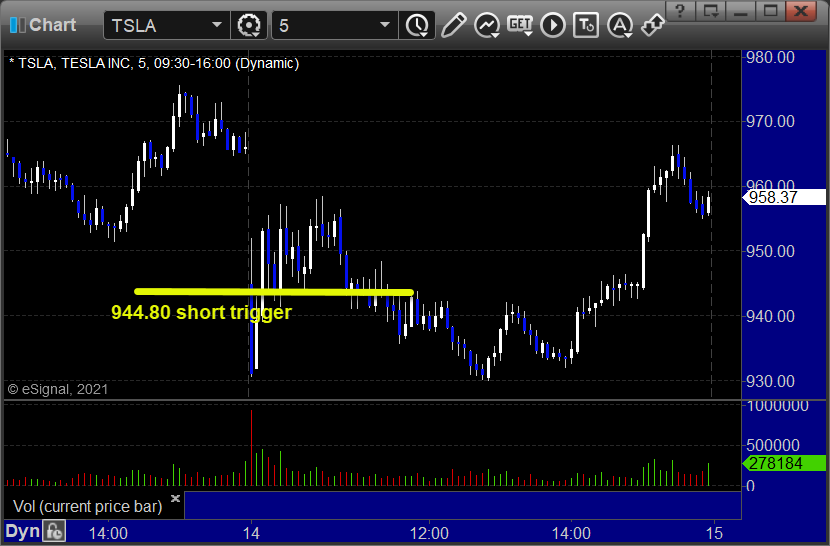Click the 15 date axis label
This screenshot has height=546, width=830.
point(714,533)
